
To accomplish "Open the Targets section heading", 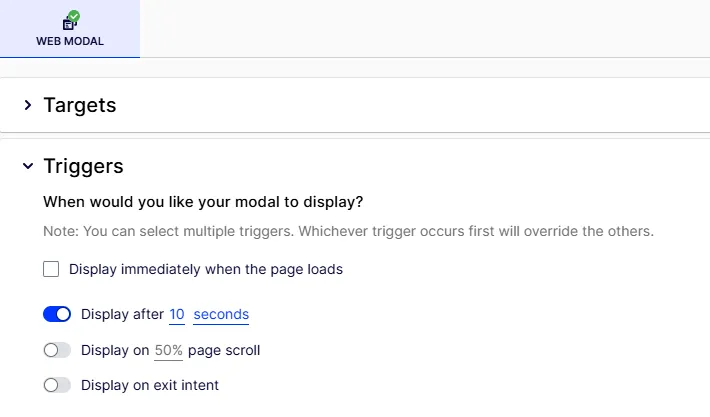I will pos(80,105).
